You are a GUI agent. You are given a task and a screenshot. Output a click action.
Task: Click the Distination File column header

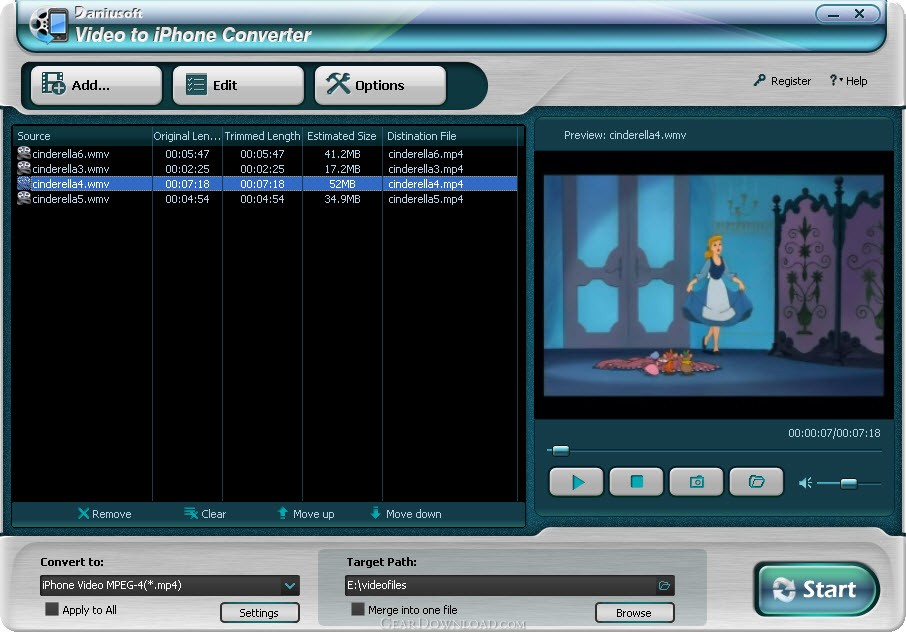click(x=450, y=136)
